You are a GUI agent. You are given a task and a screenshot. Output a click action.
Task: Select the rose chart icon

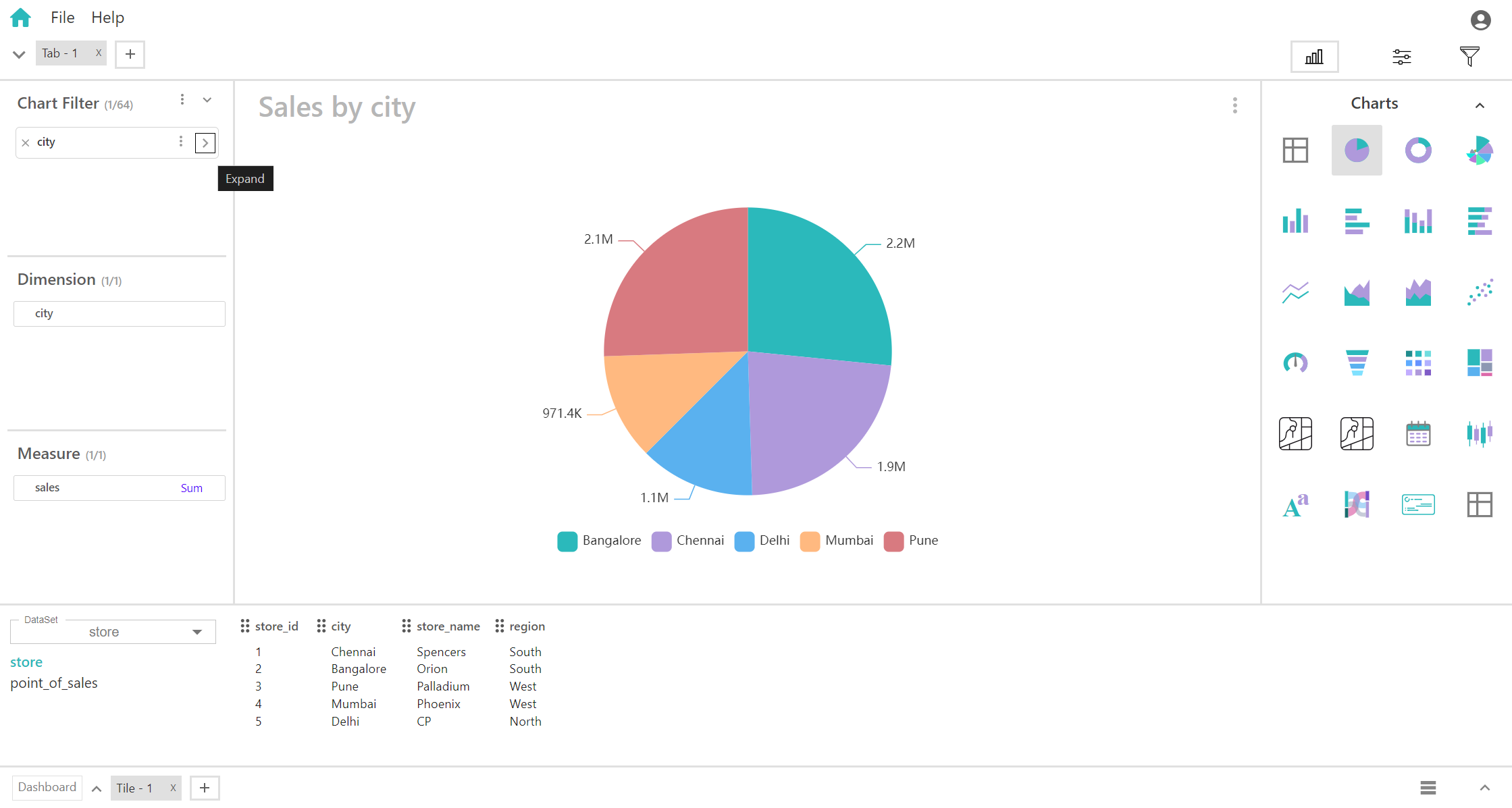click(x=1479, y=150)
